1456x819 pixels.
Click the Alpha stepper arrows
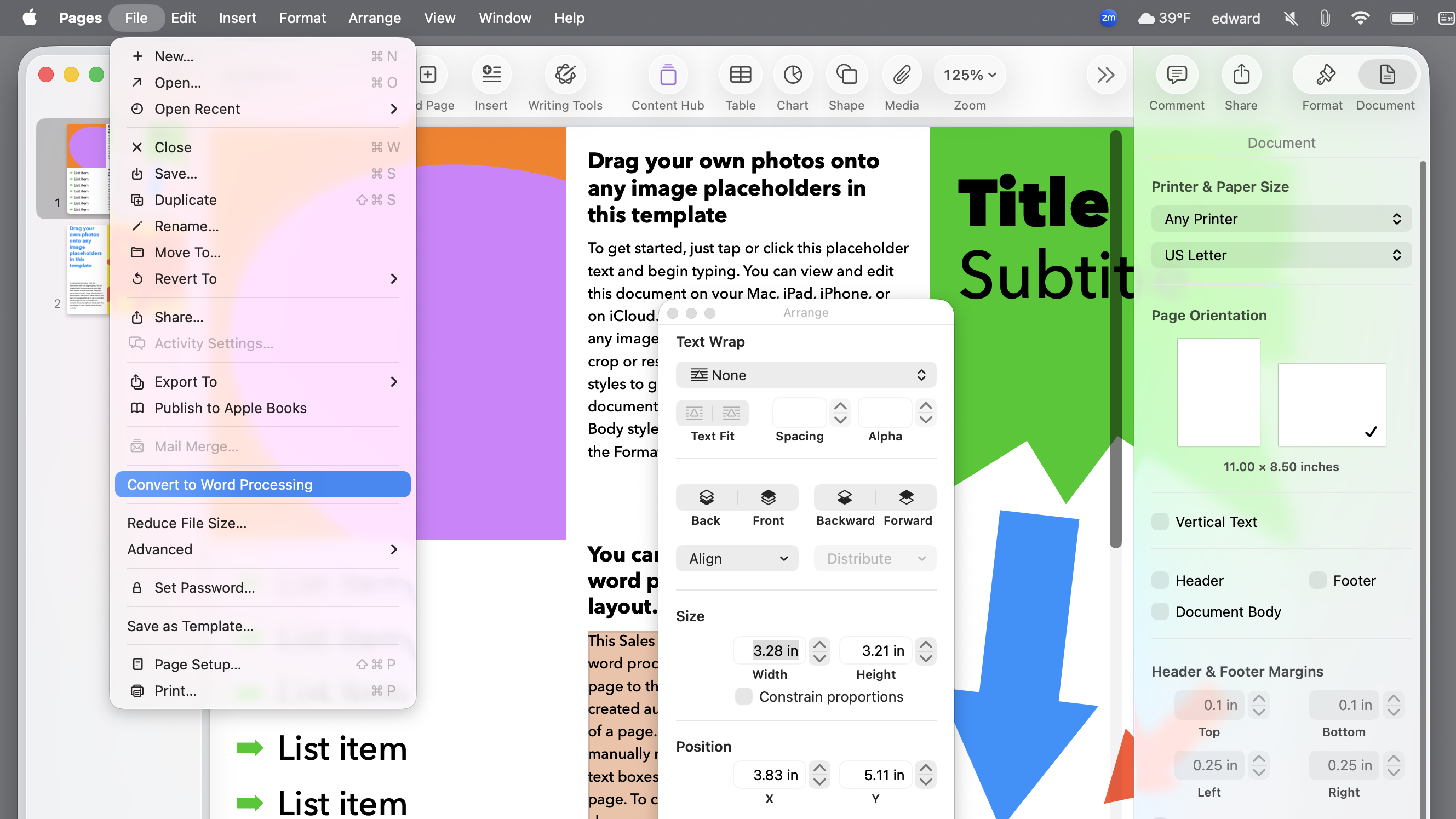pos(925,413)
